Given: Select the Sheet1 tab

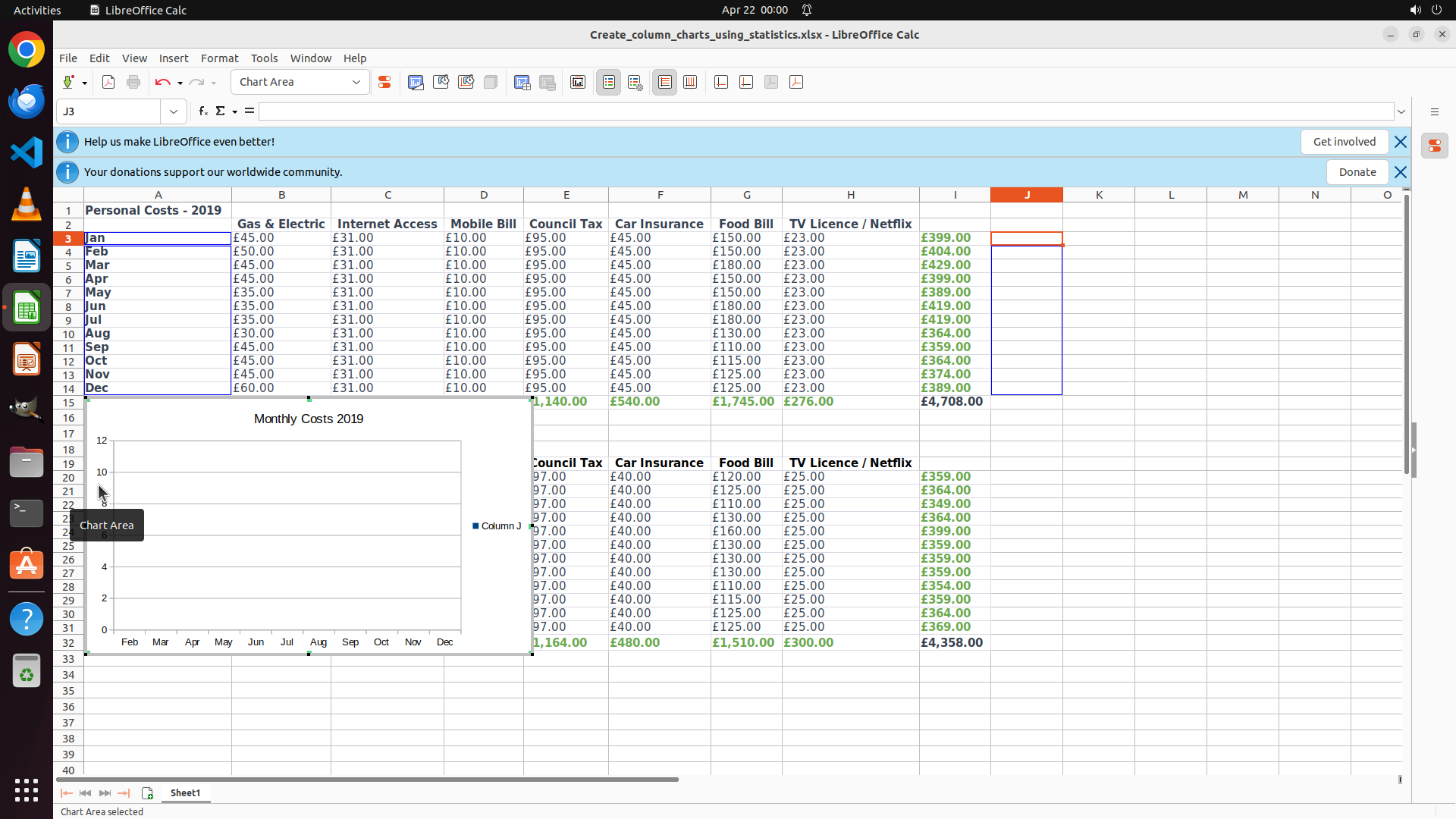Looking at the screenshot, I should 185,793.
